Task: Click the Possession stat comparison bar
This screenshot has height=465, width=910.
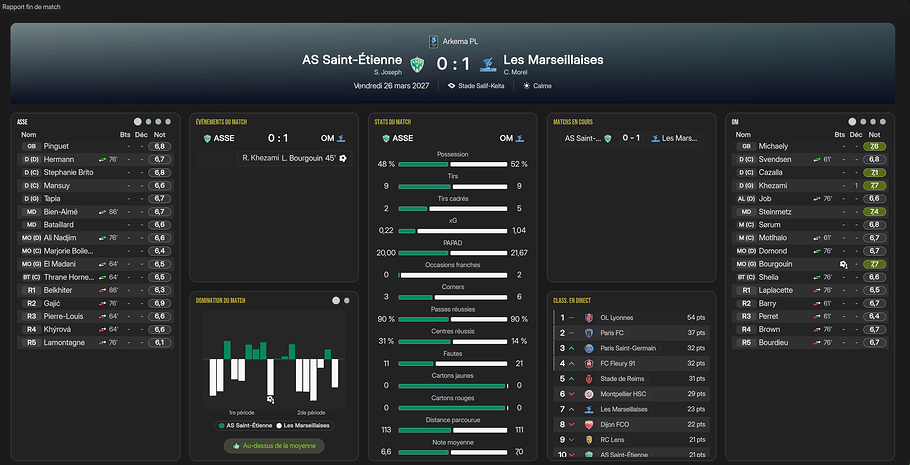Action: (x=453, y=164)
